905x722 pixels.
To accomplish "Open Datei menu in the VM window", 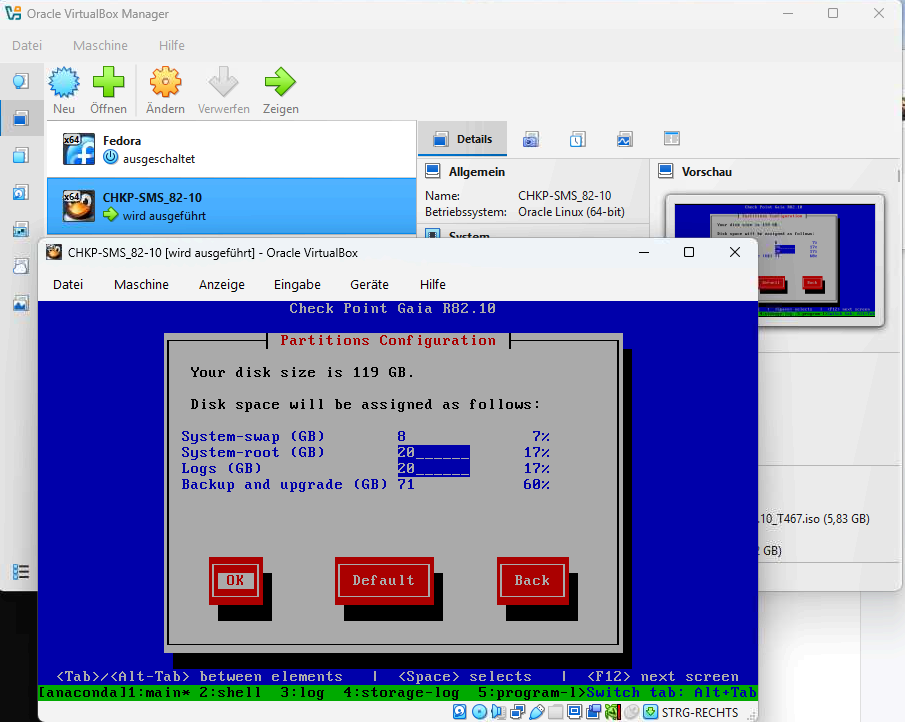I will (68, 285).
